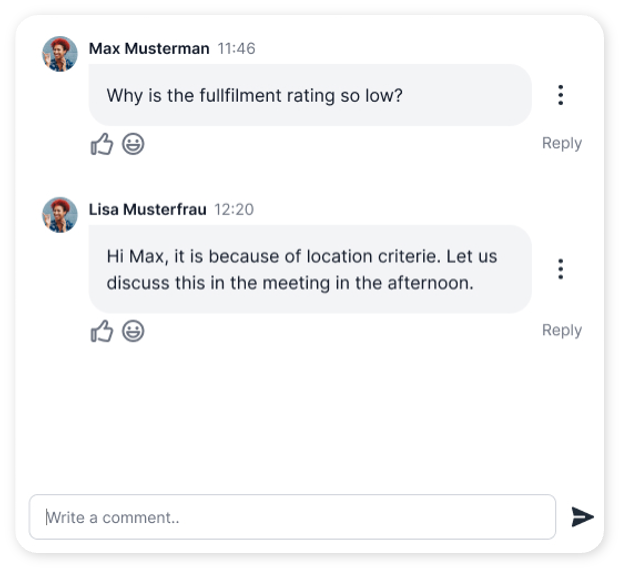Click the 11:46 timestamp
Image resolution: width=623 pixels, height=573 pixels.
coord(236,48)
